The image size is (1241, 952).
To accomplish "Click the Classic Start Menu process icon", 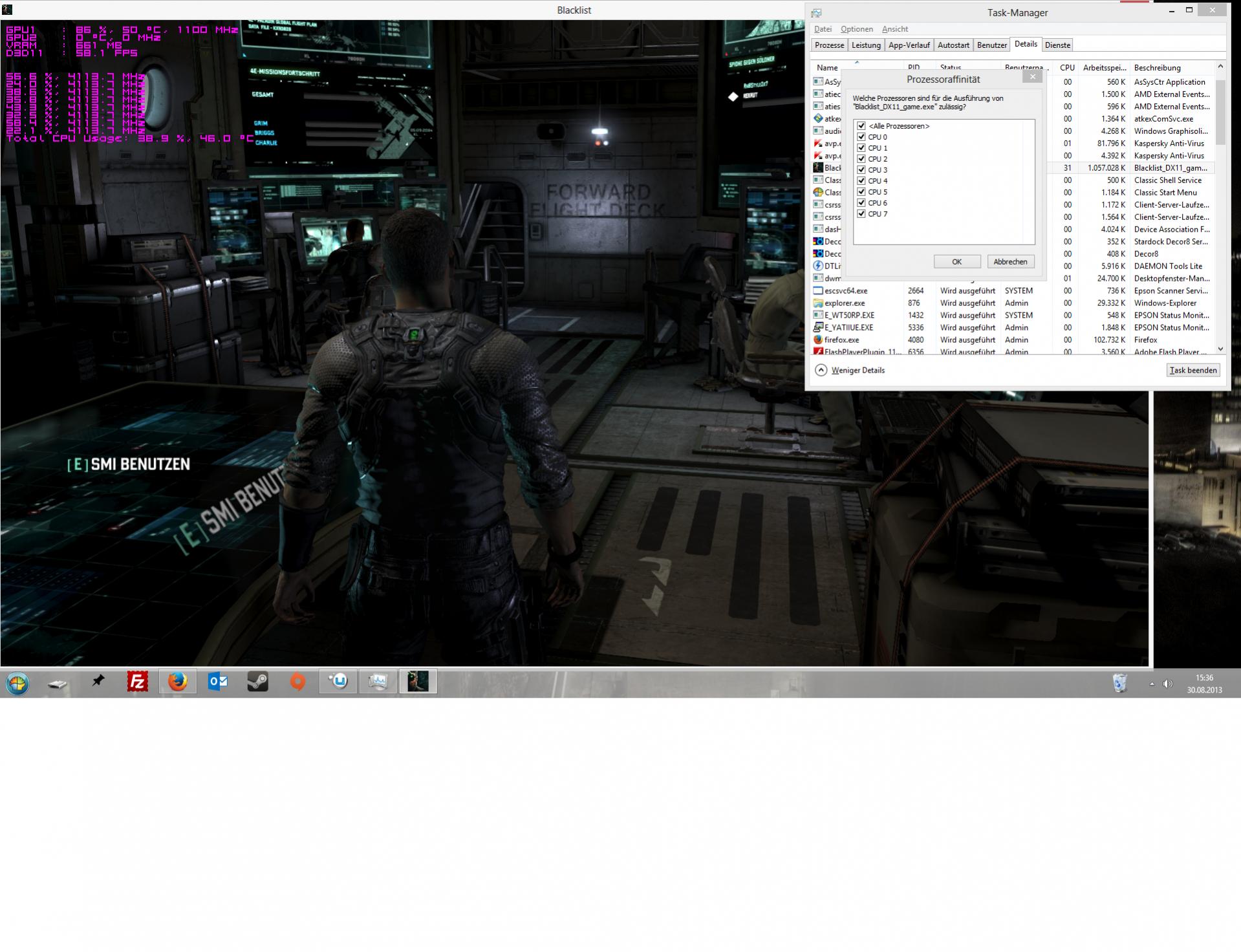I will [x=818, y=193].
